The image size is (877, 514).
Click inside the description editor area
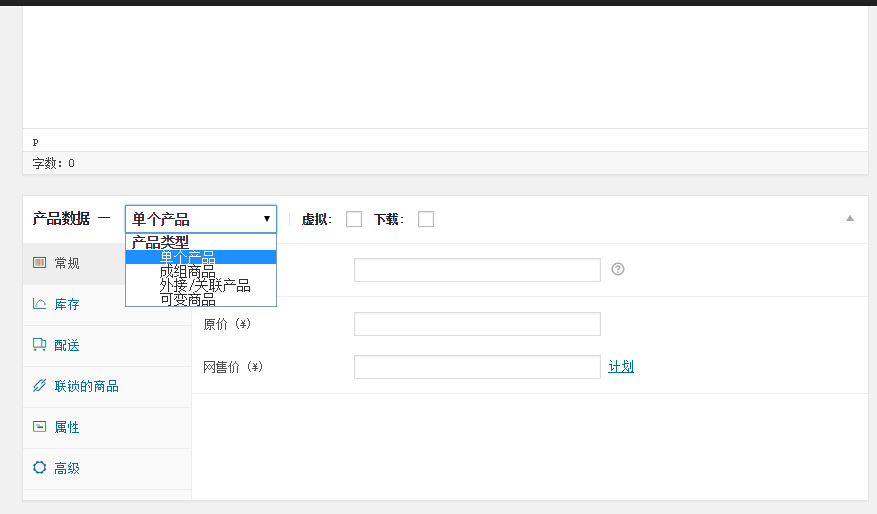pos(445,67)
